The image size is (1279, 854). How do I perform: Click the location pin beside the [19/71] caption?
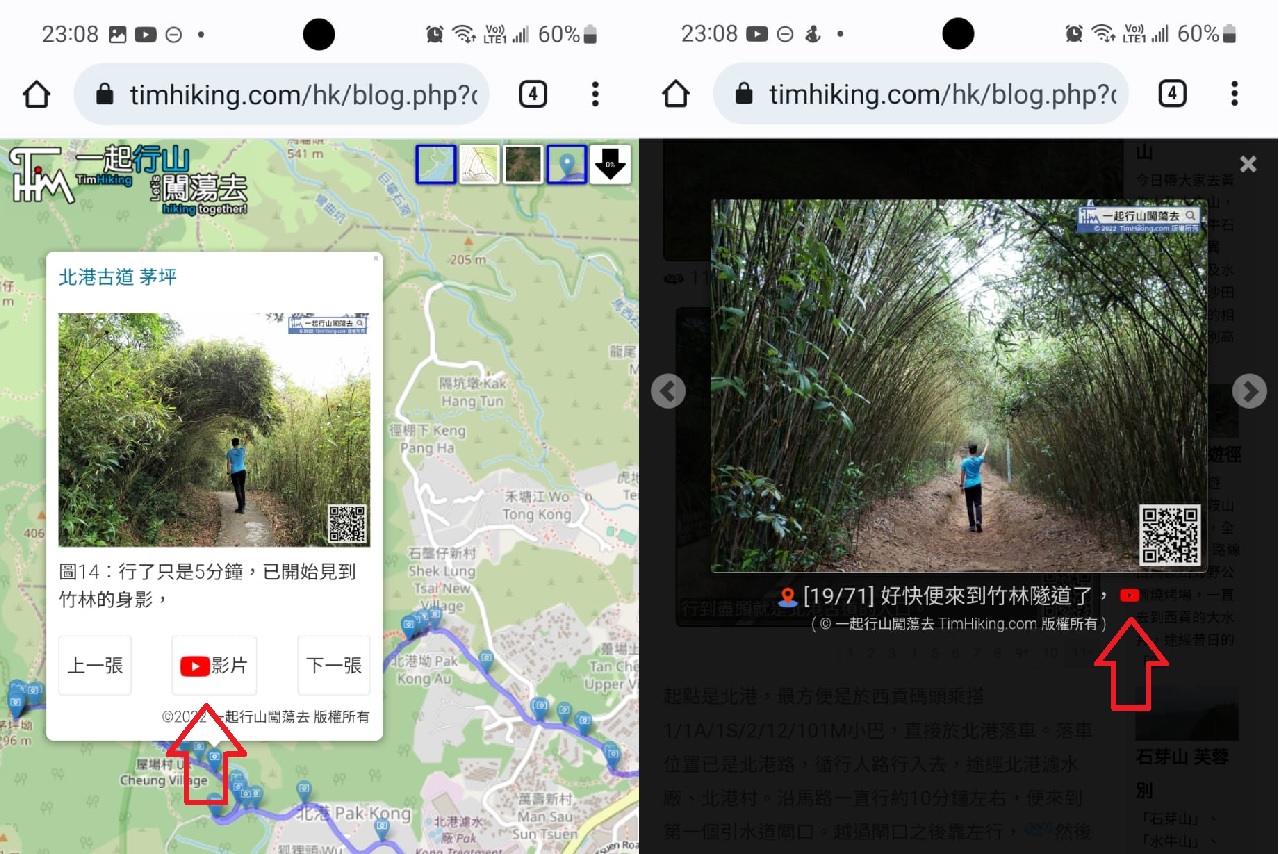coord(788,597)
